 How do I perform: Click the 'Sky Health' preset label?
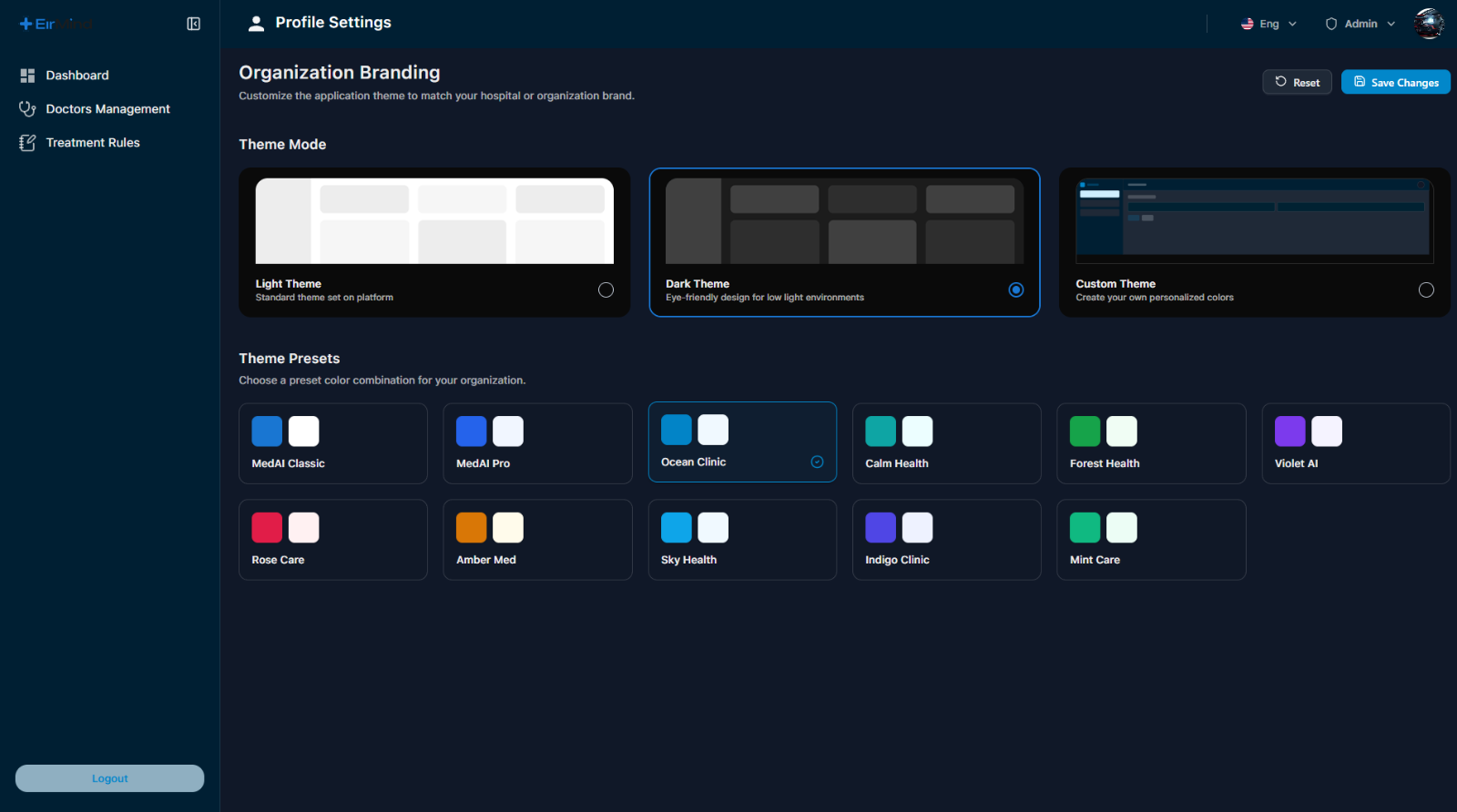(x=688, y=560)
